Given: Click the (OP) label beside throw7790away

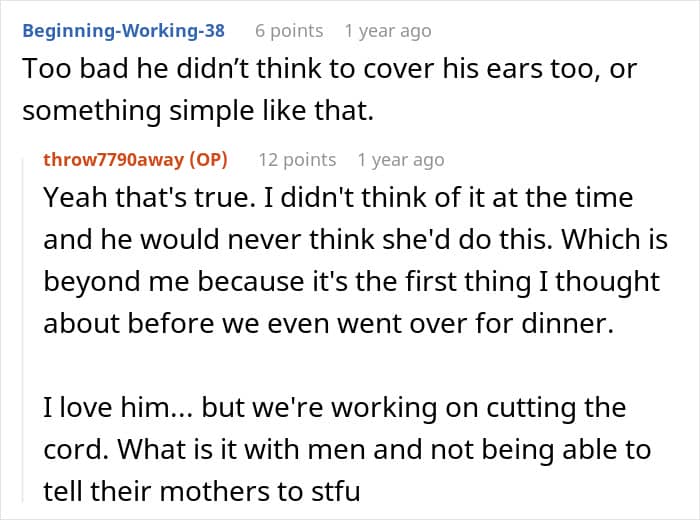Looking at the screenshot, I should click(208, 160).
